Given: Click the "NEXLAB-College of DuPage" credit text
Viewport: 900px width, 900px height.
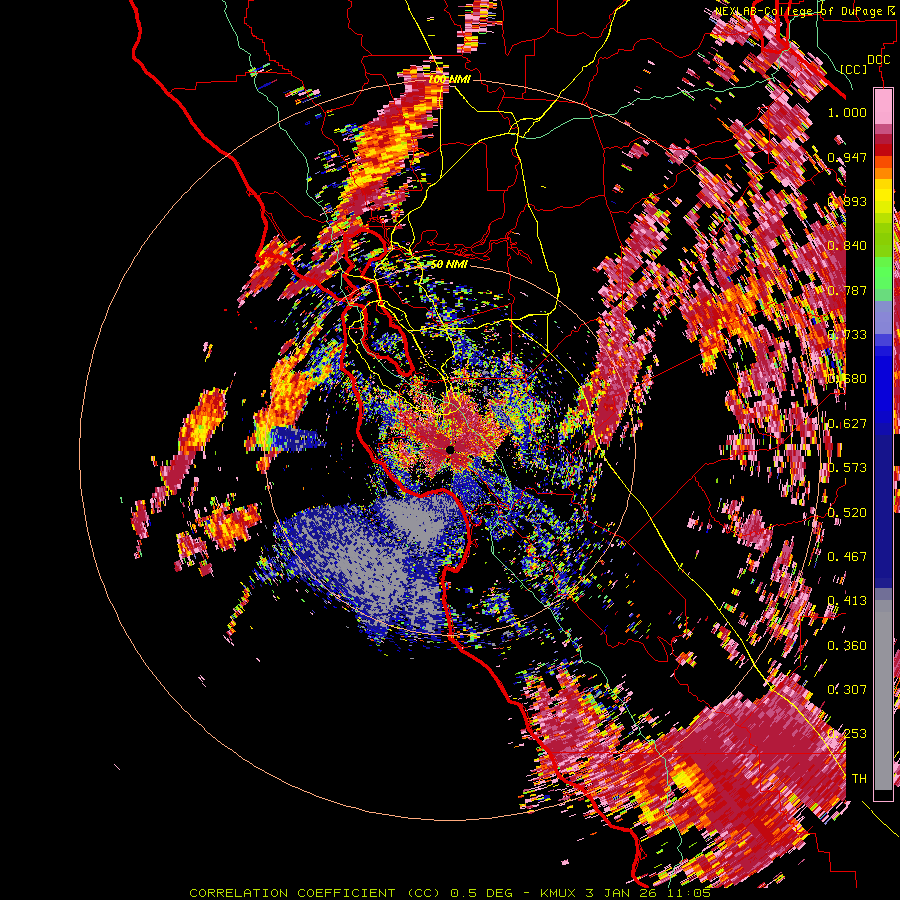Looking at the screenshot, I should pyautogui.click(x=800, y=11).
